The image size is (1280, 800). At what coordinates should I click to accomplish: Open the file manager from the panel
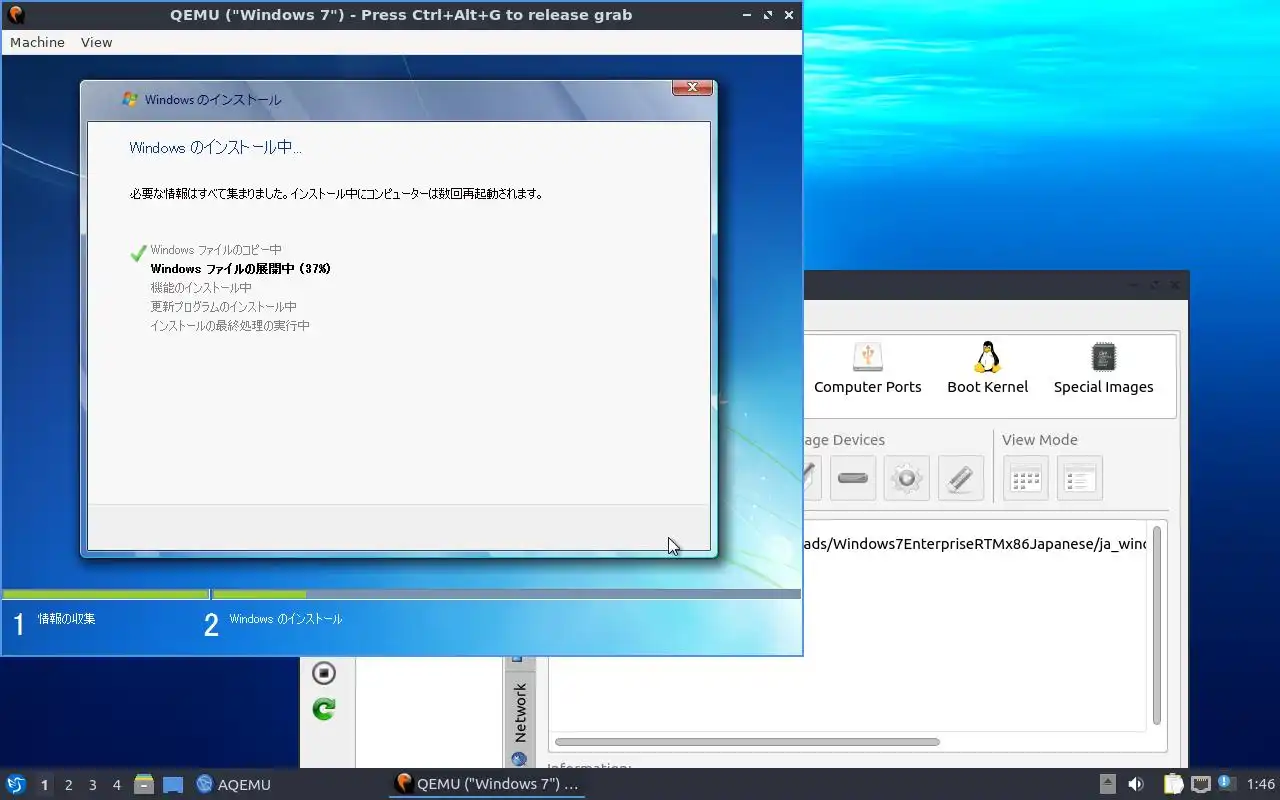(144, 785)
